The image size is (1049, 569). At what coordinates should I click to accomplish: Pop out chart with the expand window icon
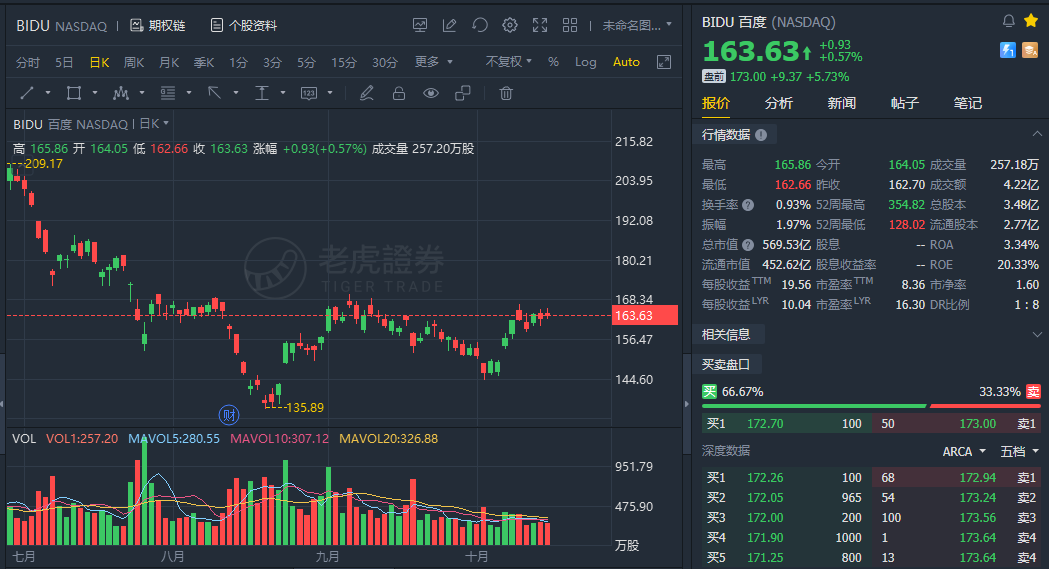click(x=664, y=62)
